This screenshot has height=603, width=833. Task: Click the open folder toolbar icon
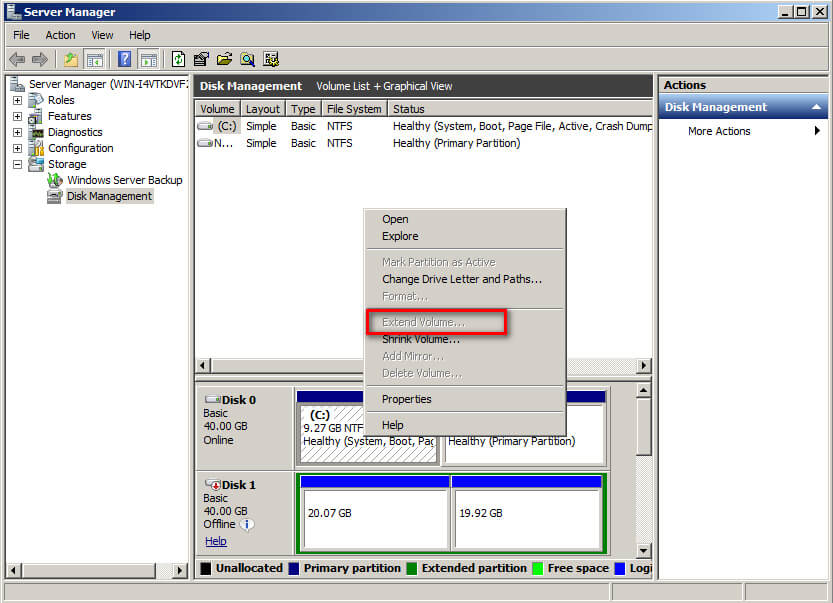point(224,59)
